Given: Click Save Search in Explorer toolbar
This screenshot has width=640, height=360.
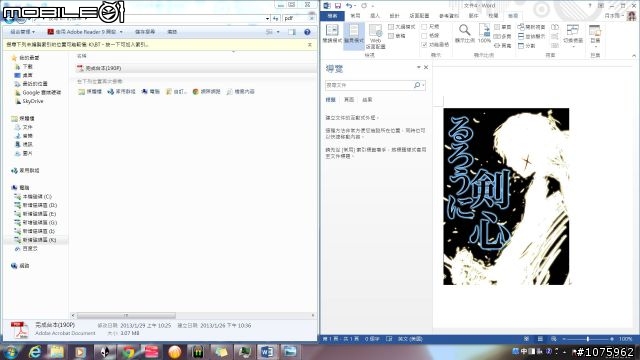Looking at the screenshot, I should [x=145, y=32].
